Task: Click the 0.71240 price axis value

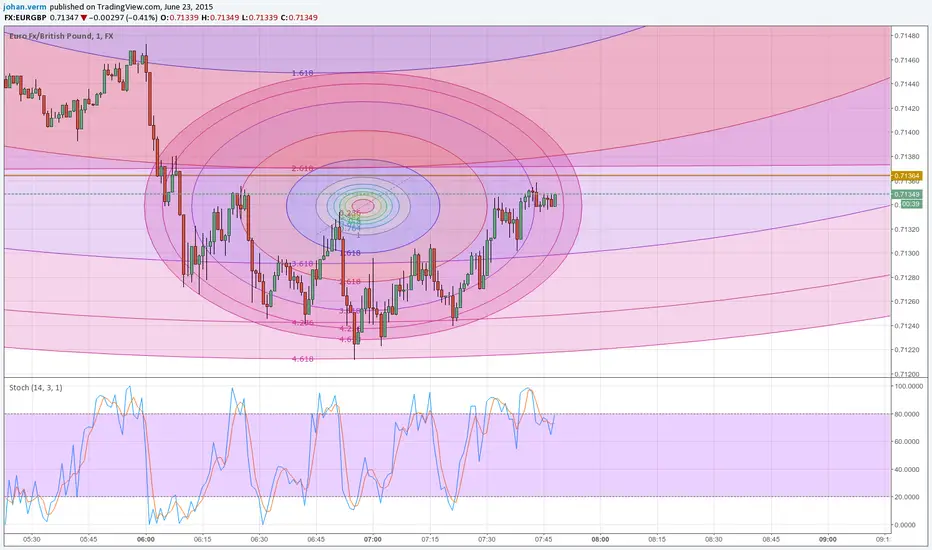Action: coord(908,326)
